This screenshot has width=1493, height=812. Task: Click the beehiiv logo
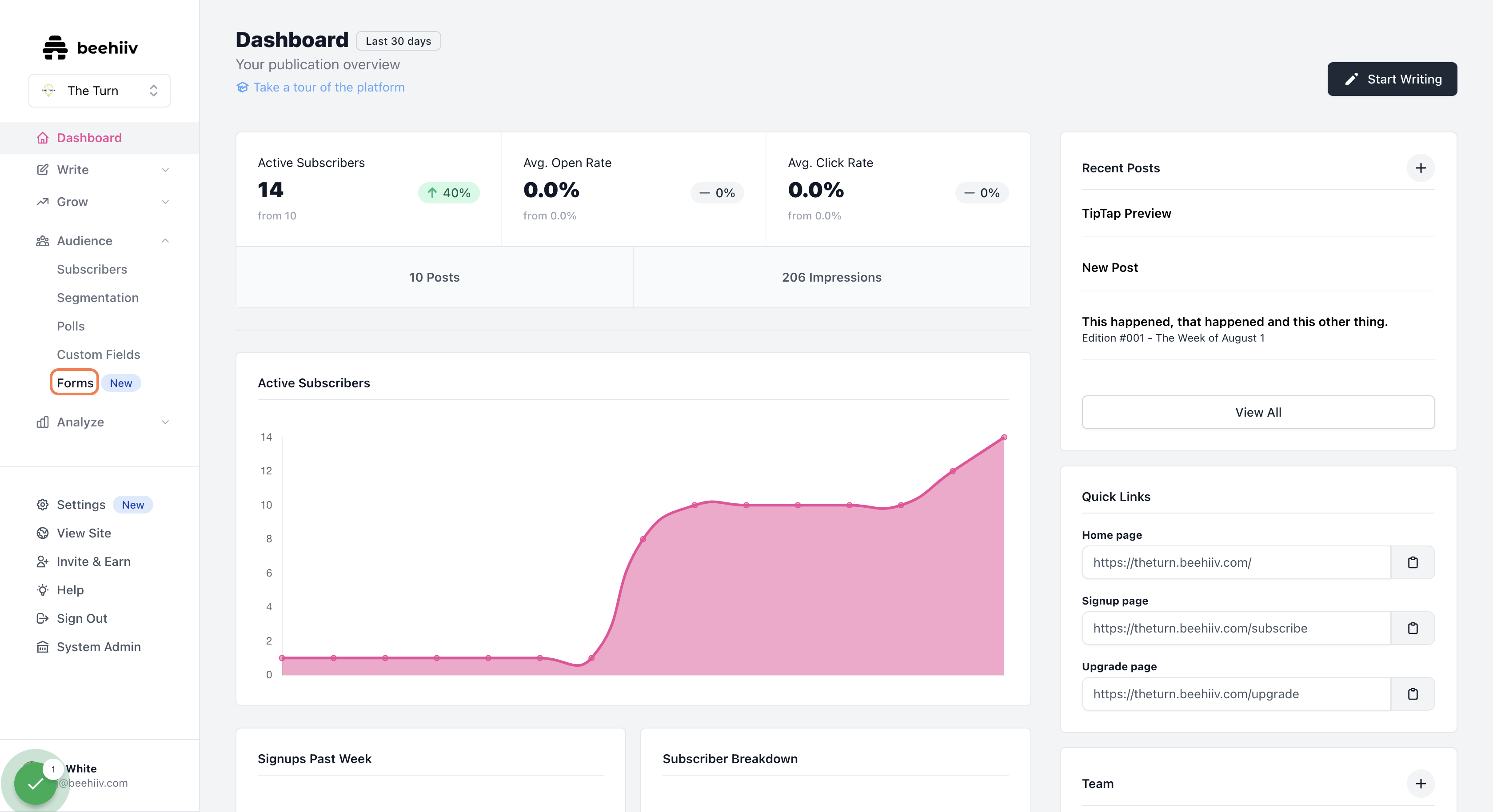pyautogui.click(x=90, y=48)
